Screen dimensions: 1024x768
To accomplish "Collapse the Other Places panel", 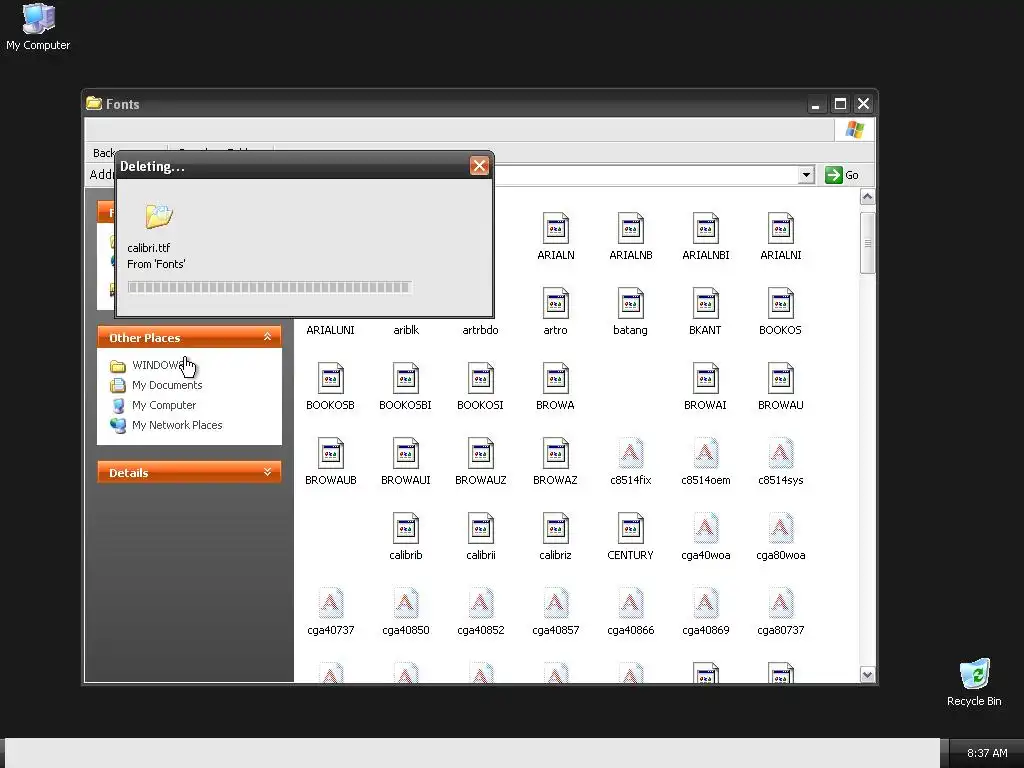I will click(267, 337).
